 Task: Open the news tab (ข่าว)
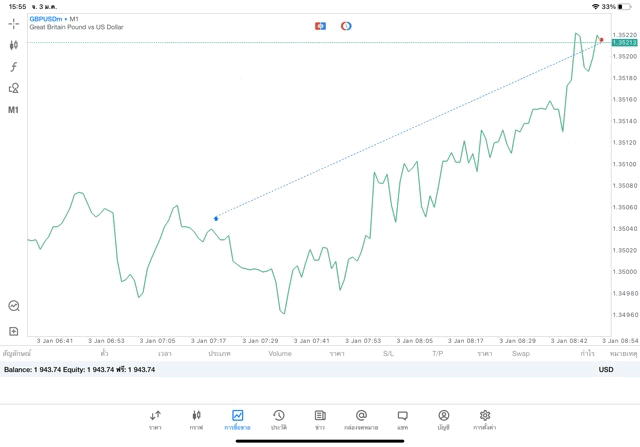tap(319, 418)
